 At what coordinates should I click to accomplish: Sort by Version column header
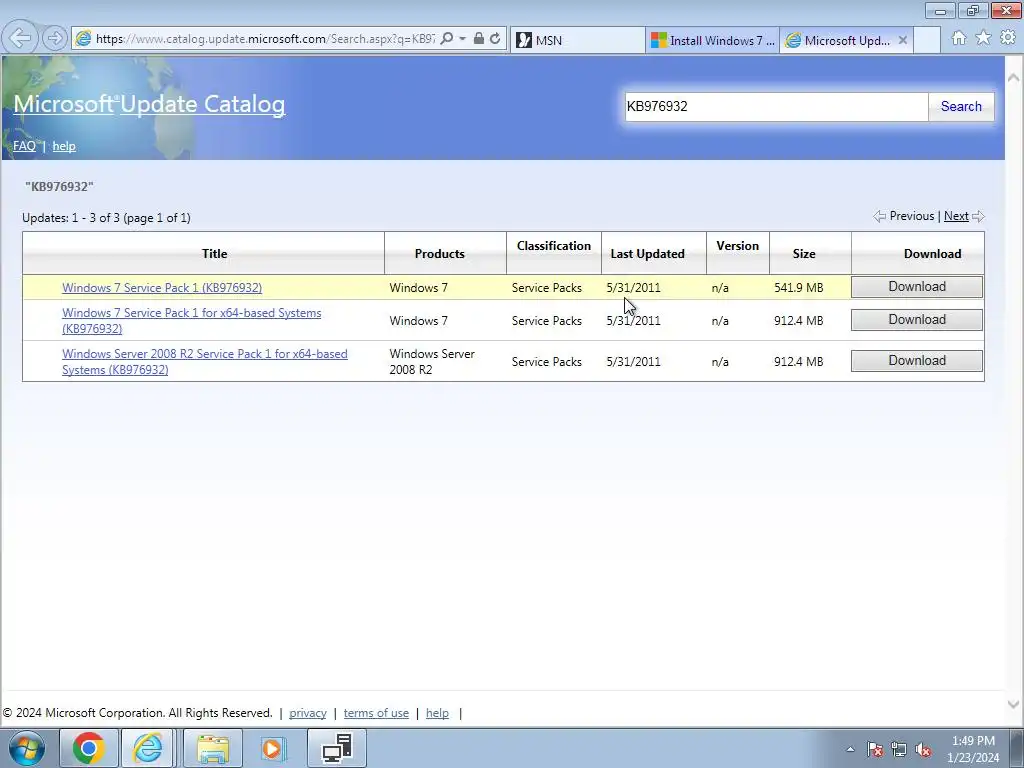[737, 246]
